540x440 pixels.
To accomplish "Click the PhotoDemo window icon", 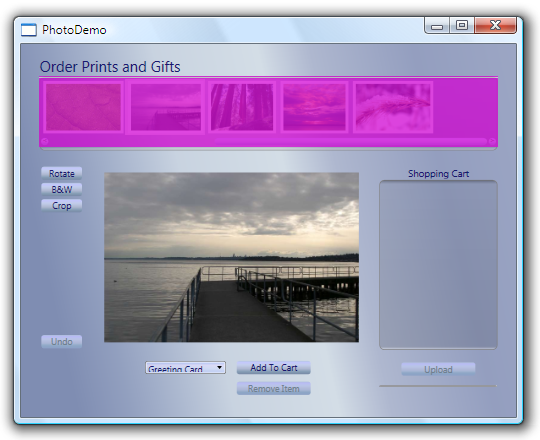I will click(29, 30).
